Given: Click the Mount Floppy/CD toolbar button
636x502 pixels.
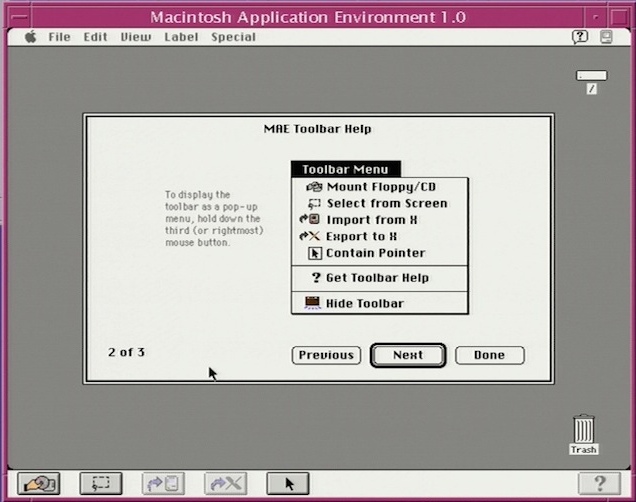Looking at the screenshot, I should (39, 483).
